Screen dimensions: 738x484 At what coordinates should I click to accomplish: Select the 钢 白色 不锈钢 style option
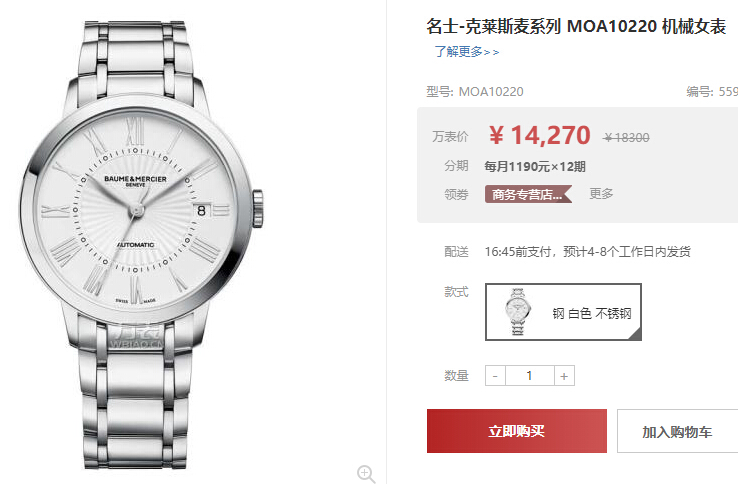click(563, 312)
